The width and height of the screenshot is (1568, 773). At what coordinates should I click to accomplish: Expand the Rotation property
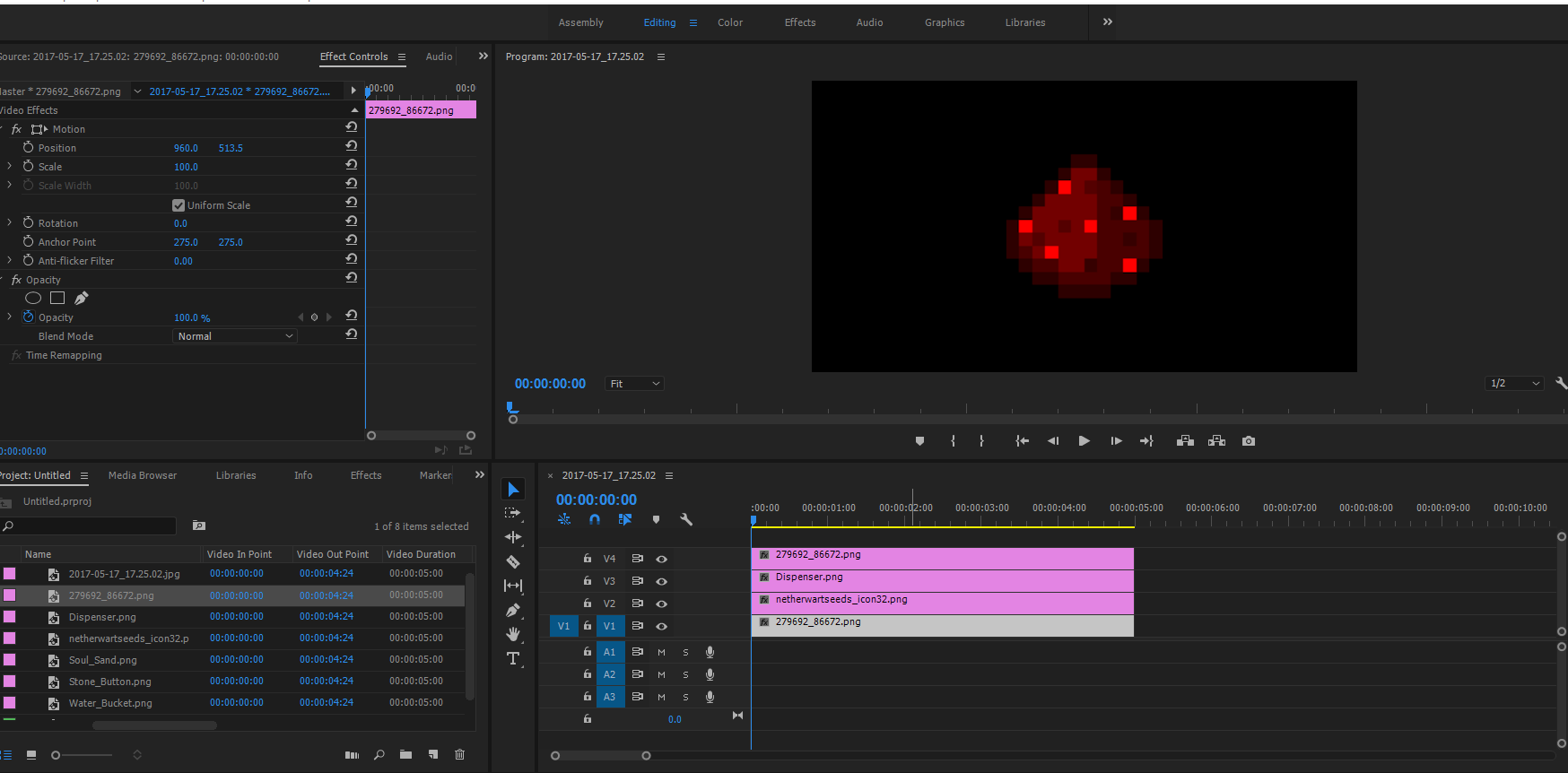10,222
